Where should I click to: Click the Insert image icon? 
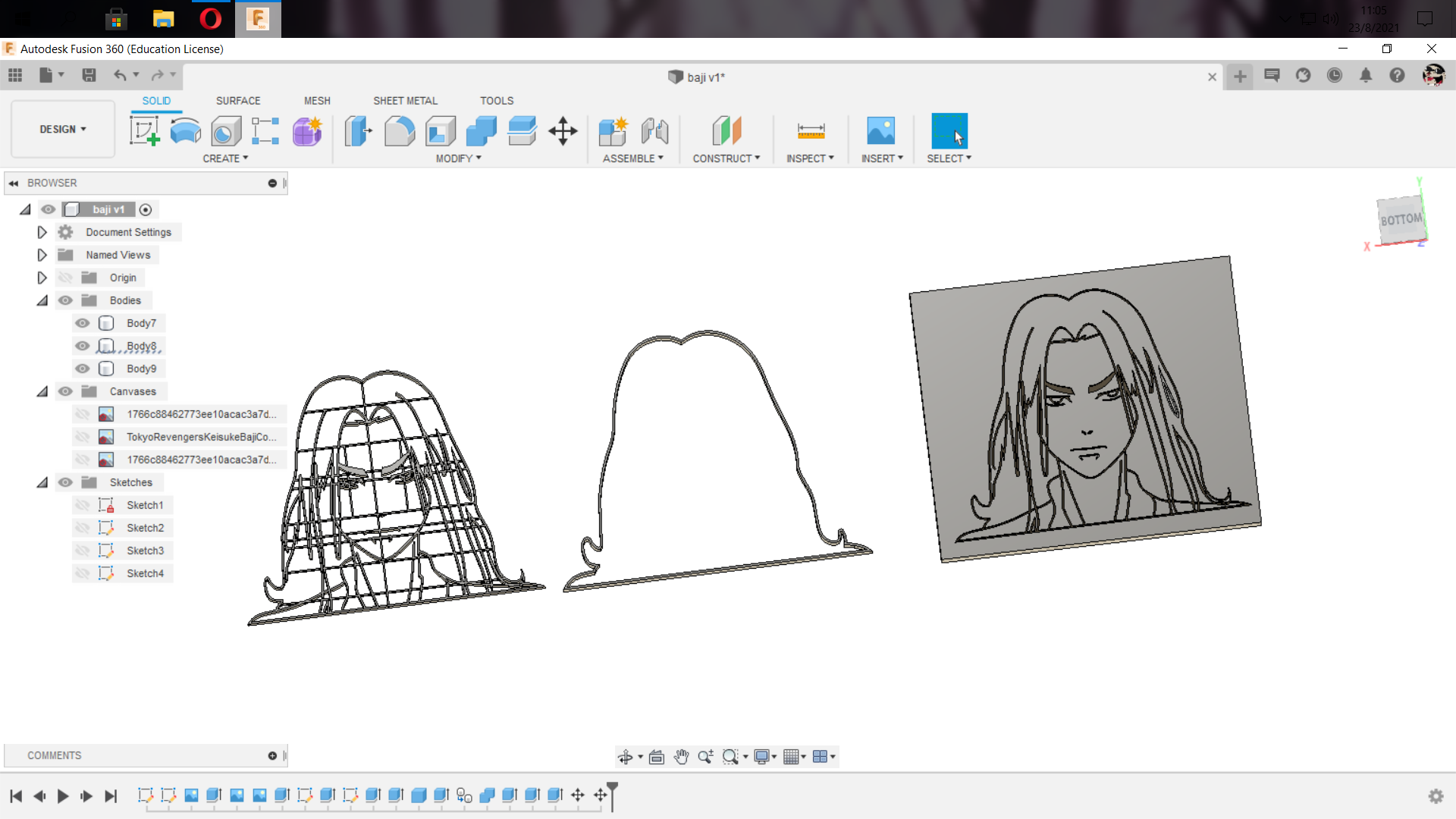coord(880,130)
